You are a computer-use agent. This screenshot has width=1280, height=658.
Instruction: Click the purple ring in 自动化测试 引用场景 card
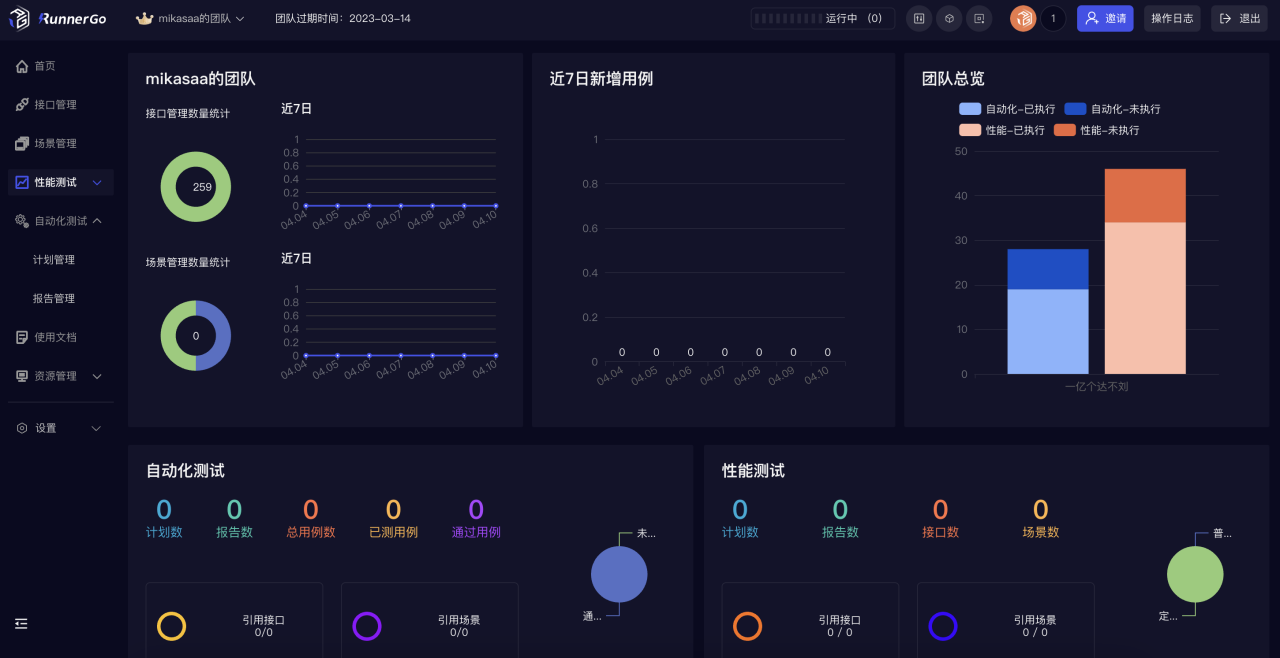(x=367, y=626)
